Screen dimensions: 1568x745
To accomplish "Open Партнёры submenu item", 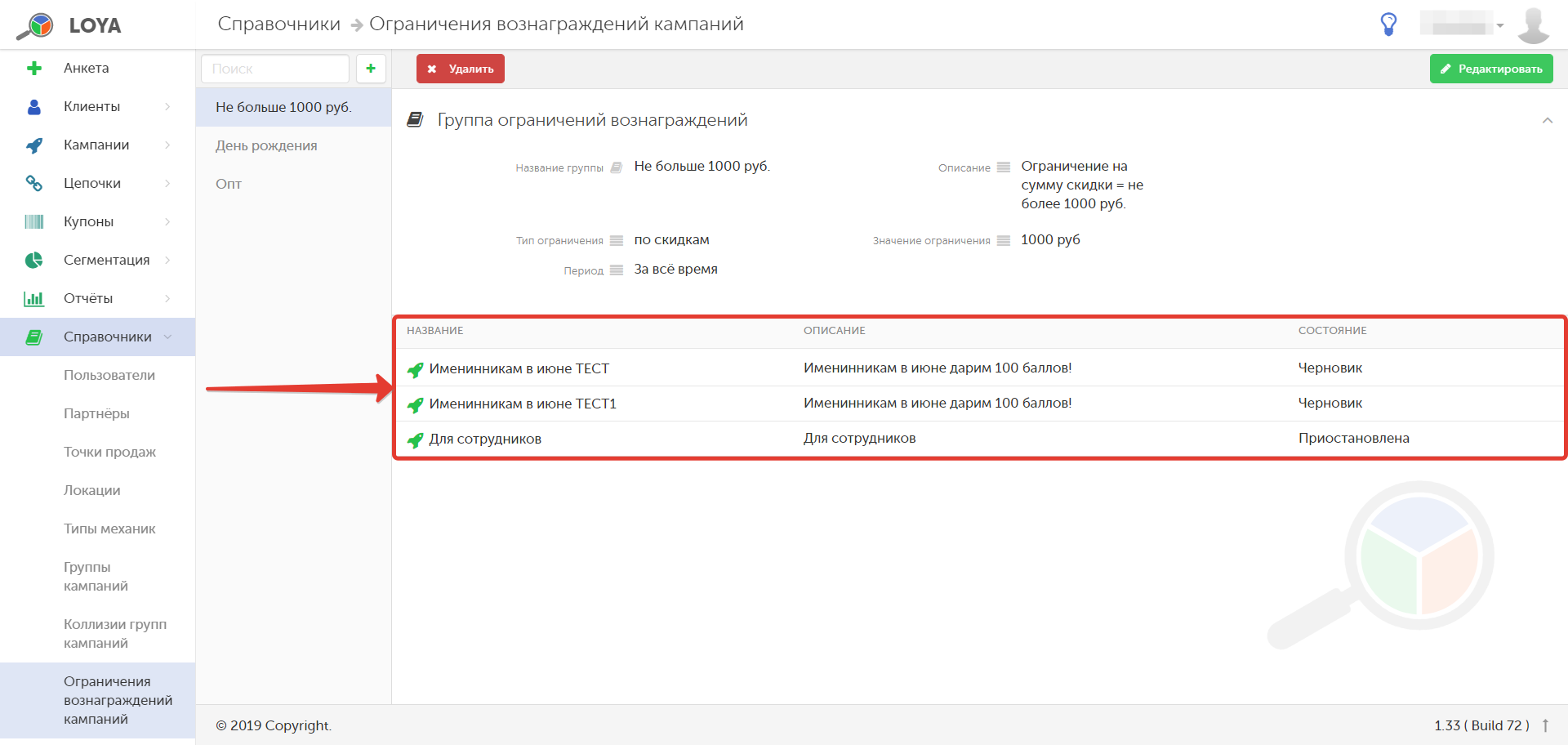I will [96, 413].
